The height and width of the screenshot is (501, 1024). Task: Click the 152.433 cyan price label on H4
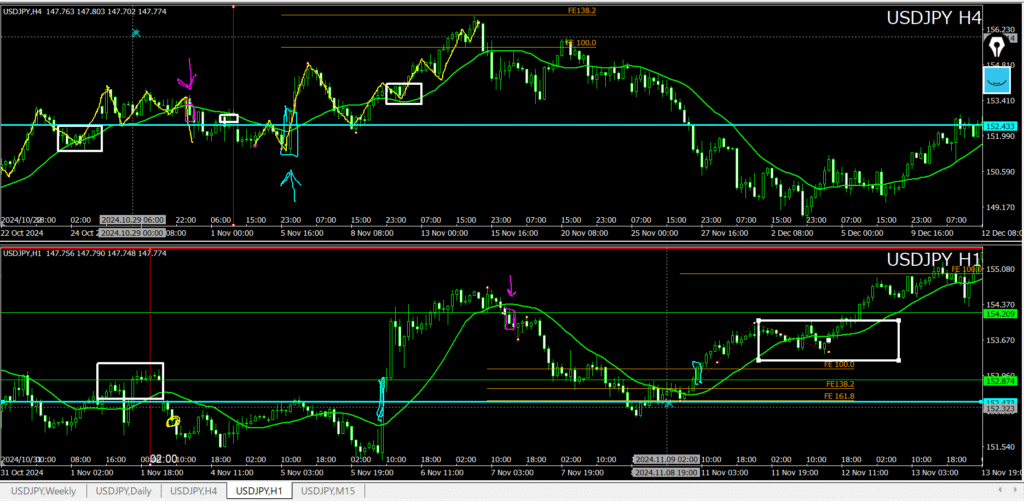(x=1001, y=126)
